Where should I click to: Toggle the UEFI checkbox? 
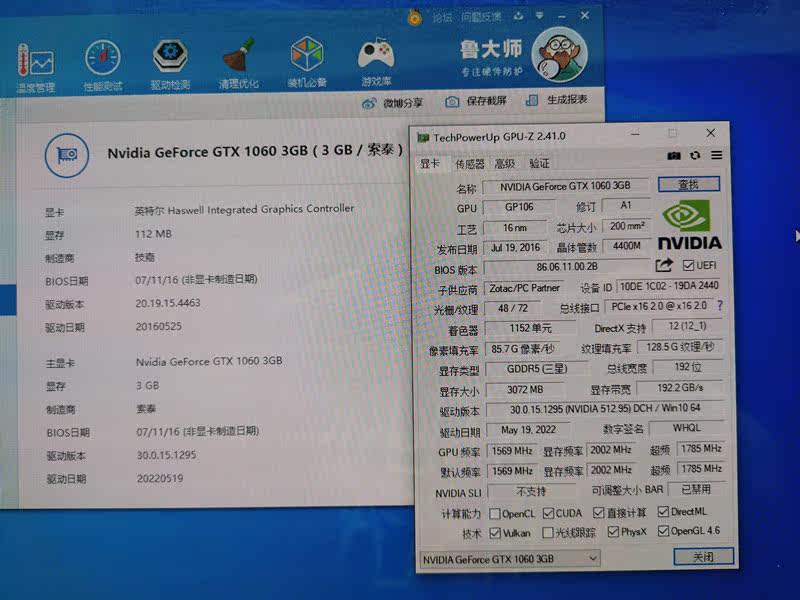tap(688, 265)
